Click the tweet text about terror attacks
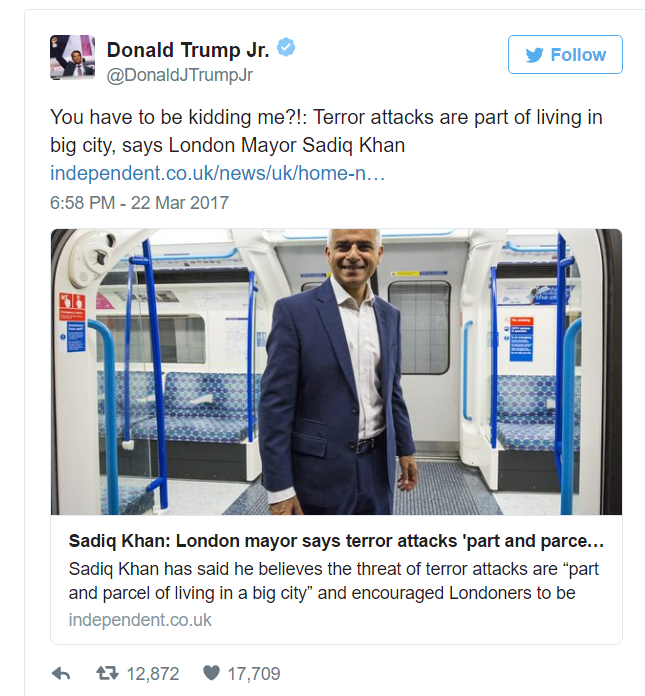Viewport: 645px width, 696px height. coord(326,131)
